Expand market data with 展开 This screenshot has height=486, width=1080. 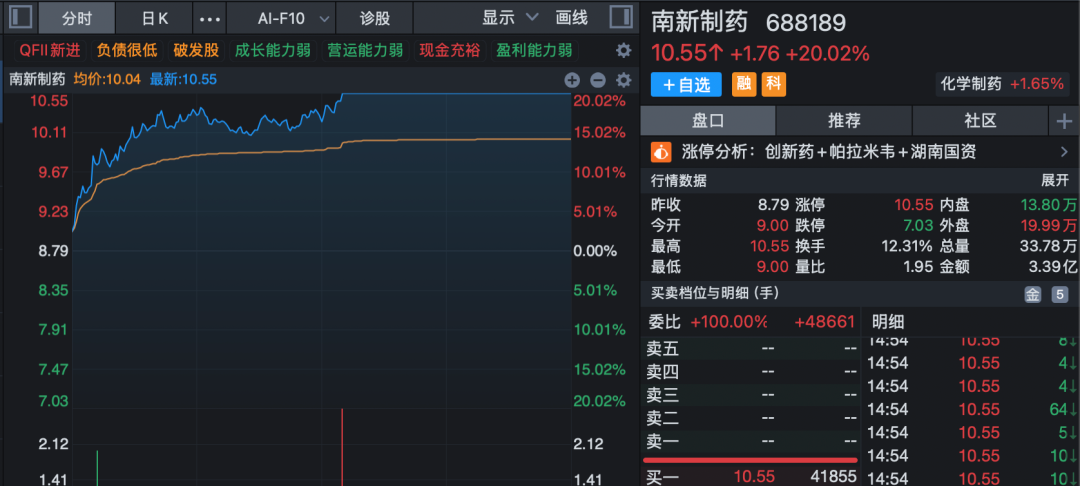coord(1054,181)
